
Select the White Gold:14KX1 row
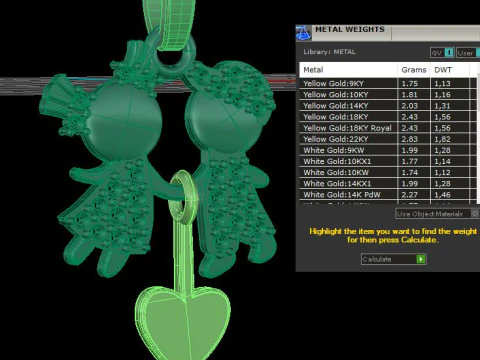tap(388, 184)
